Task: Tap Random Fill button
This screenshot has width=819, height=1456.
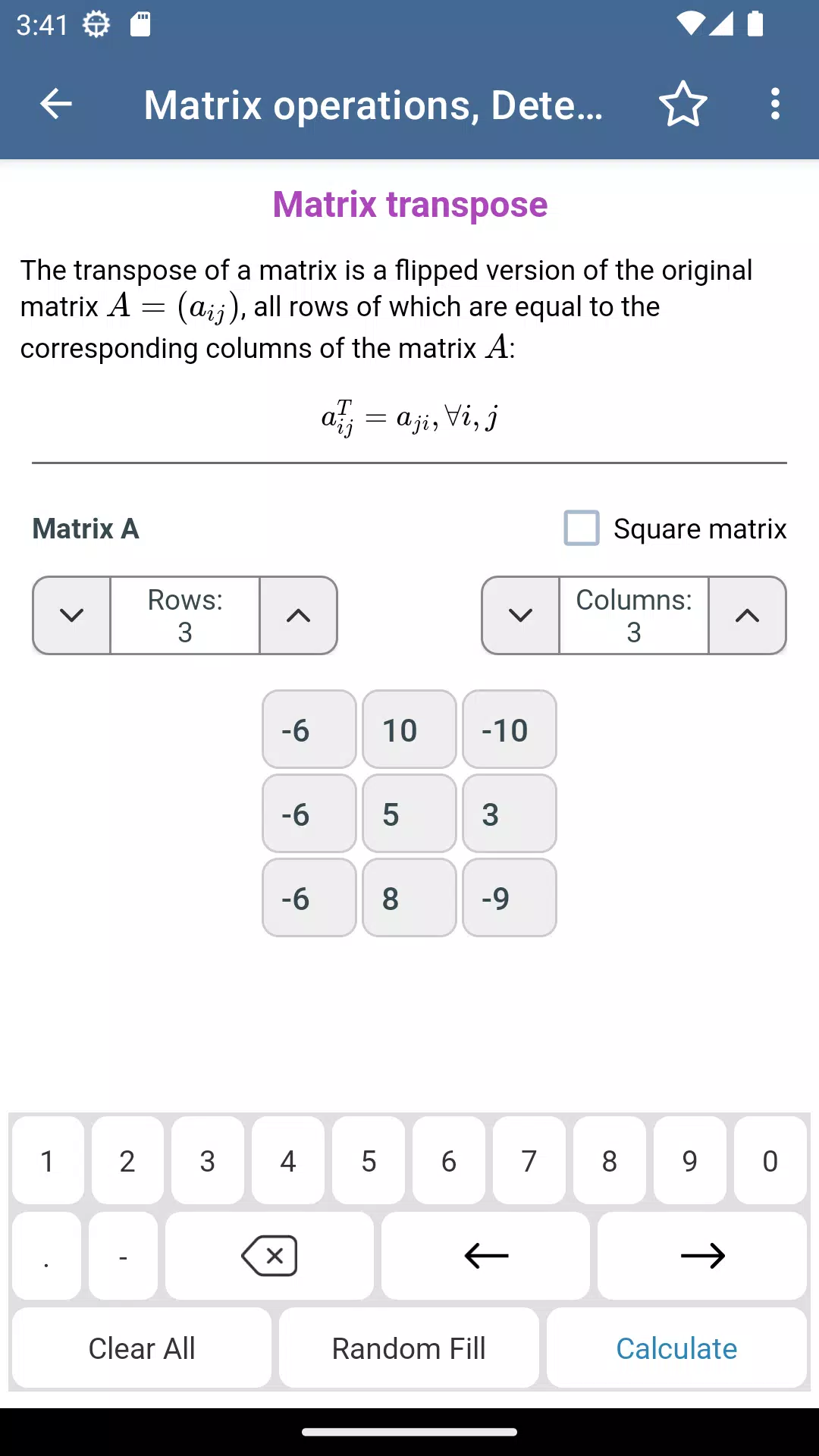Action: point(409,1348)
